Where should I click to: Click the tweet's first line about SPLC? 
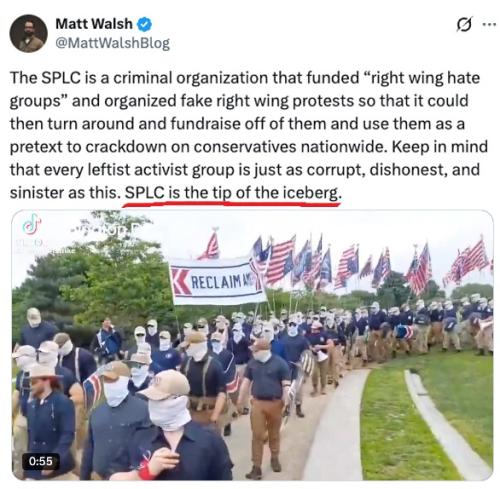click(x=245, y=78)
